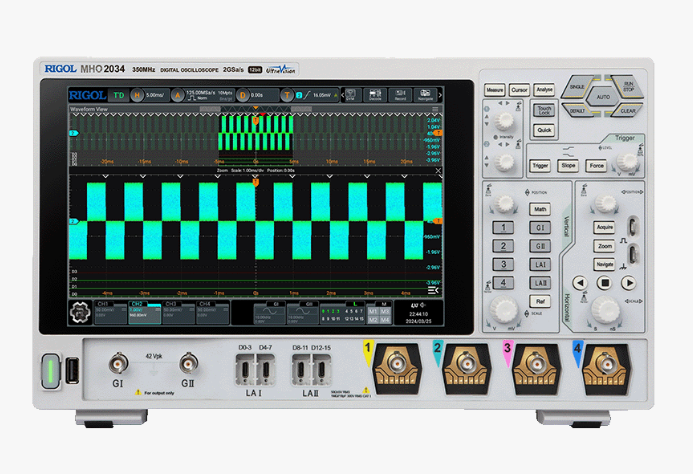Select the CH1 channel label tab
693x474 pixels.
click(105, 304)
